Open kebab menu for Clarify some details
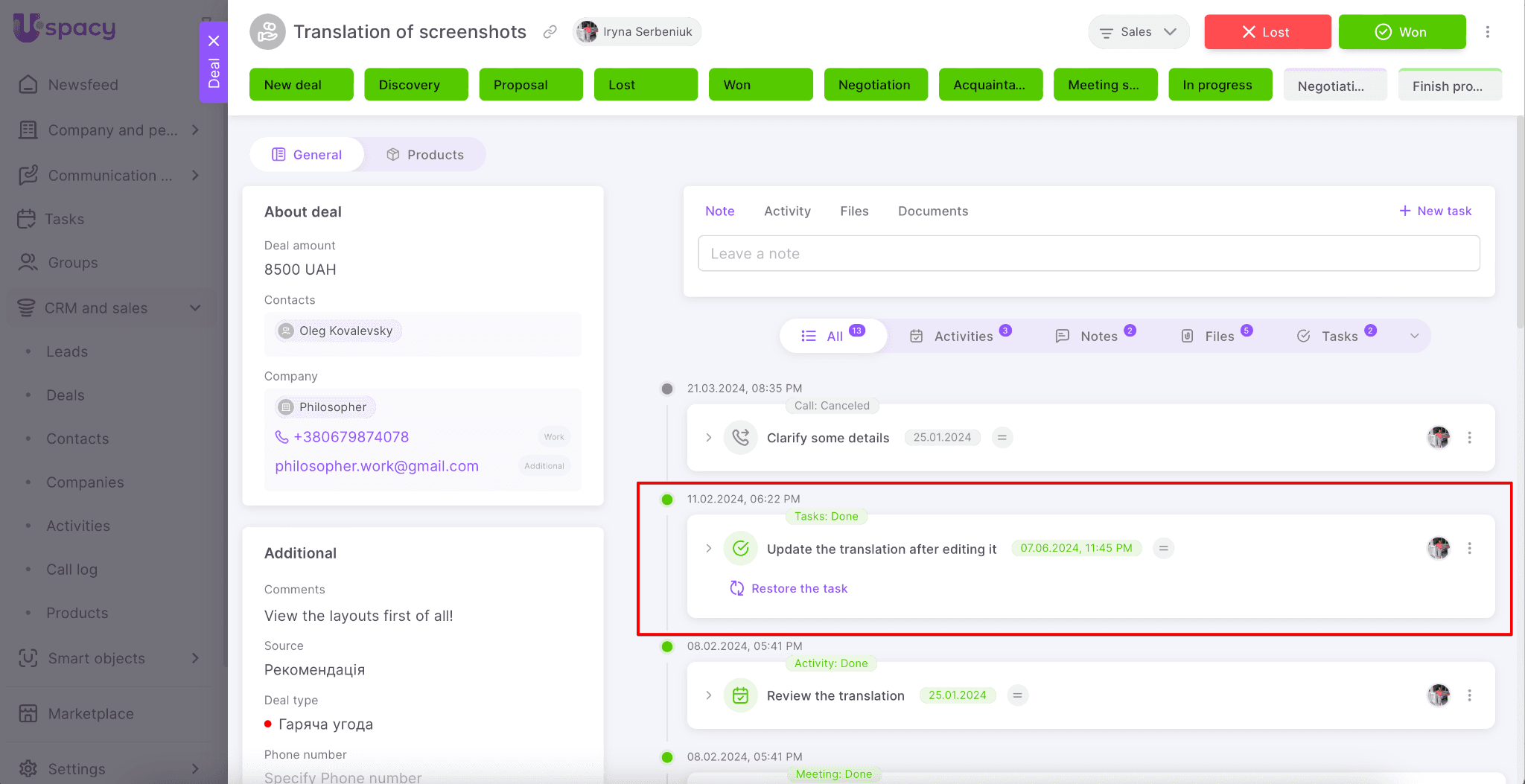Screen dimensions: 1525x784 (1469, 438)
